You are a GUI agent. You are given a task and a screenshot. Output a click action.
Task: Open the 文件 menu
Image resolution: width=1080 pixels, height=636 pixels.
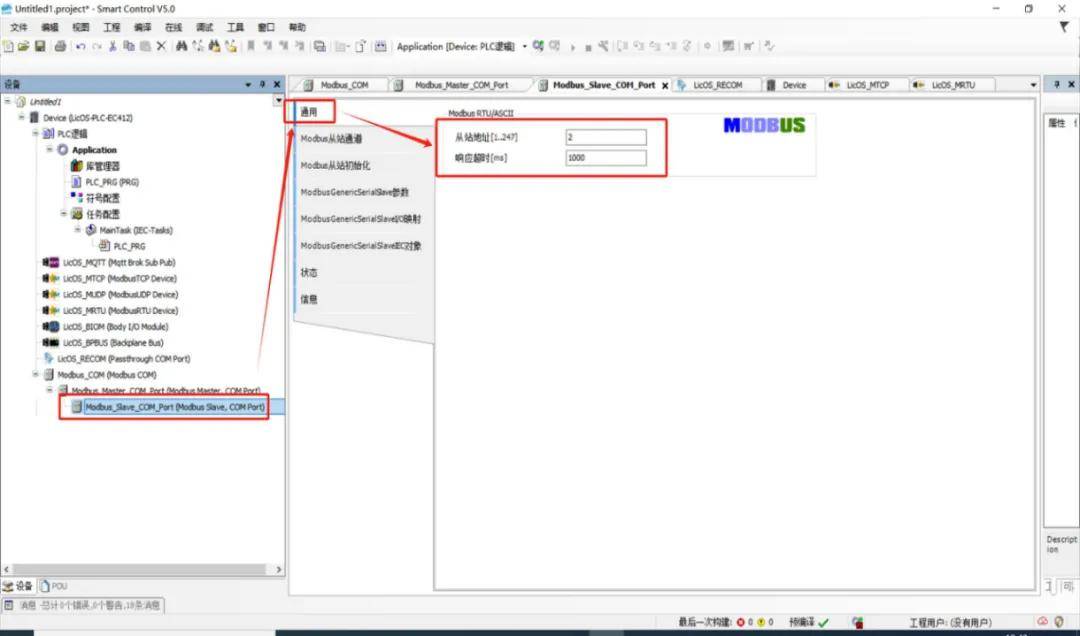(18, 27)
